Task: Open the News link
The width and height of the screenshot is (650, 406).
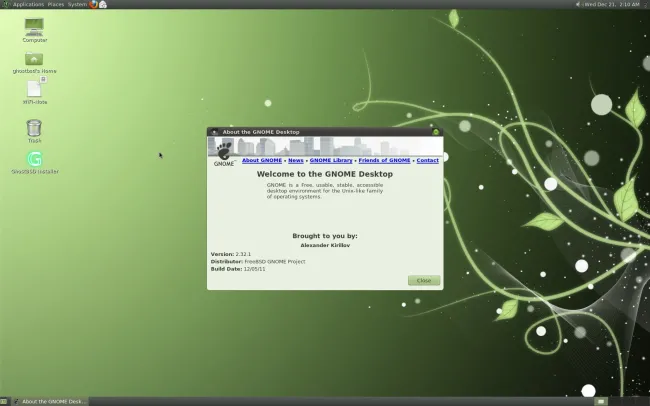Action: 296,160
